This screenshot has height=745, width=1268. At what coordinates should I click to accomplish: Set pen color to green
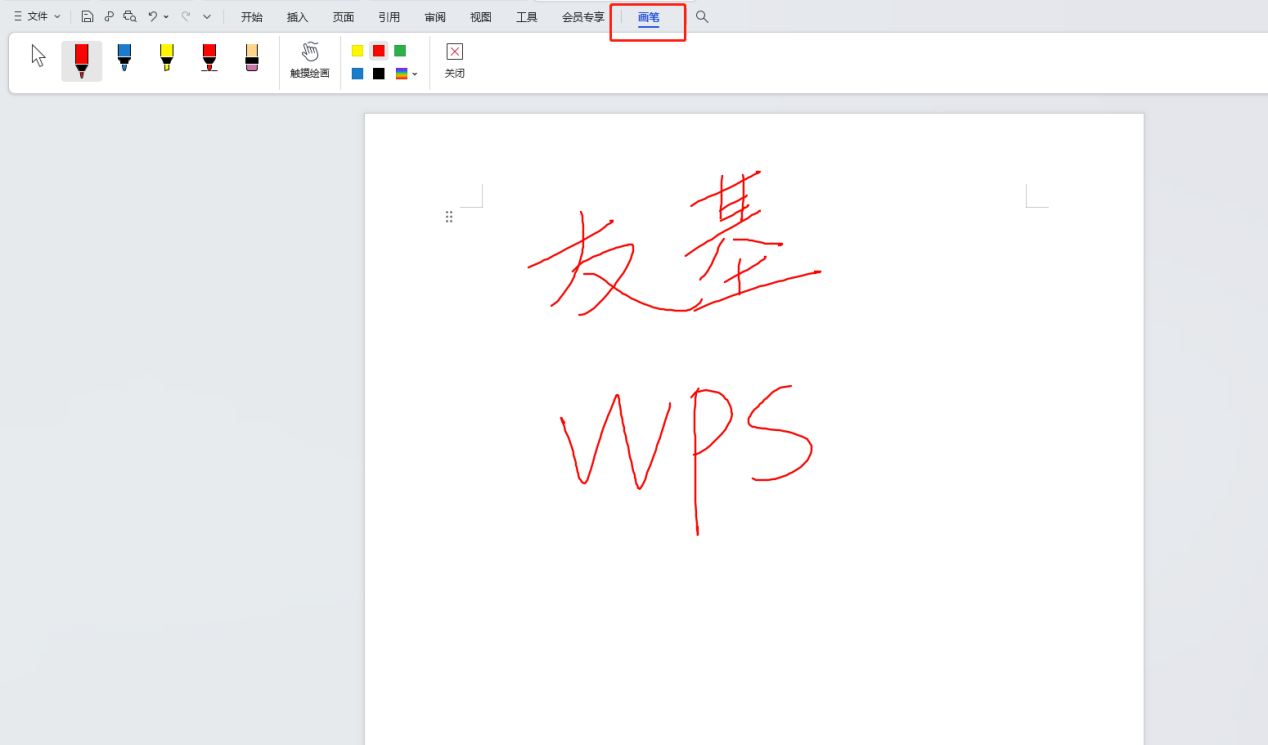400,51
